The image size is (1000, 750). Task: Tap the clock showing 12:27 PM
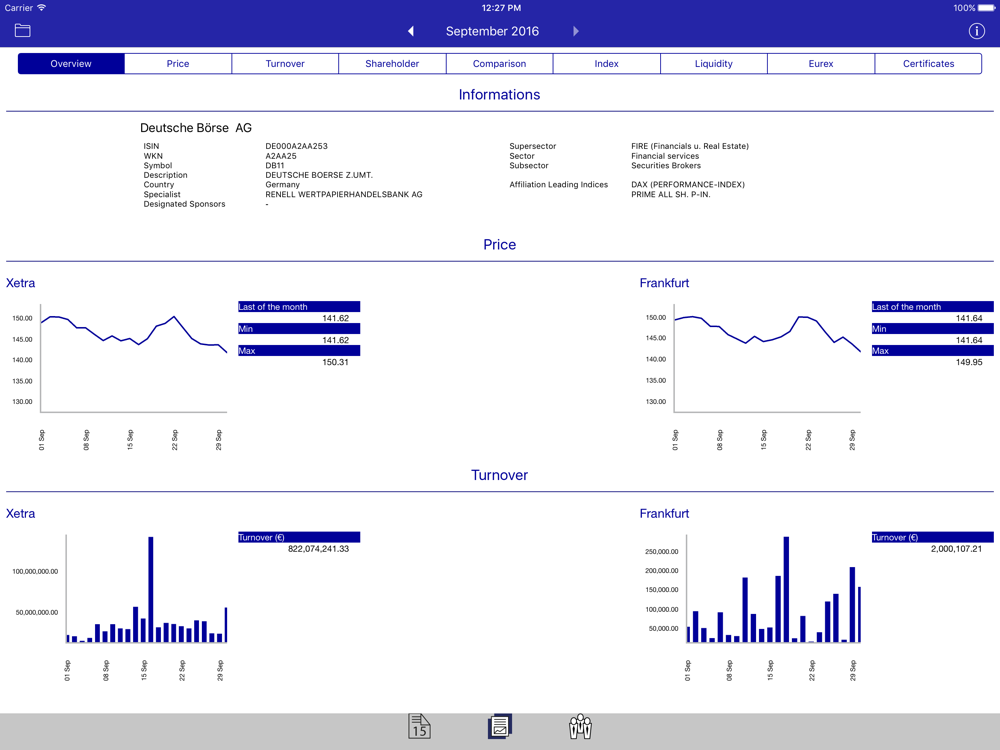pyautogui.click(x=501, y=8)
